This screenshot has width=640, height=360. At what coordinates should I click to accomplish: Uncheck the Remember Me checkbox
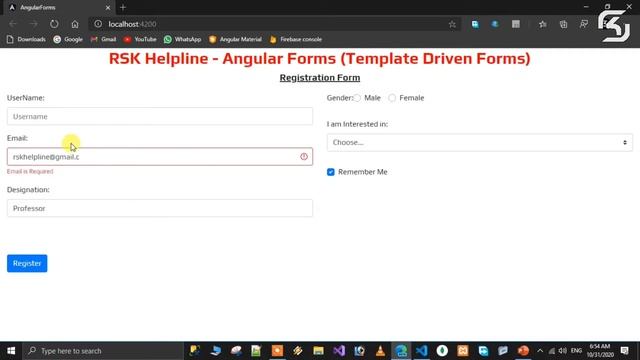click(x=331, y=172)
